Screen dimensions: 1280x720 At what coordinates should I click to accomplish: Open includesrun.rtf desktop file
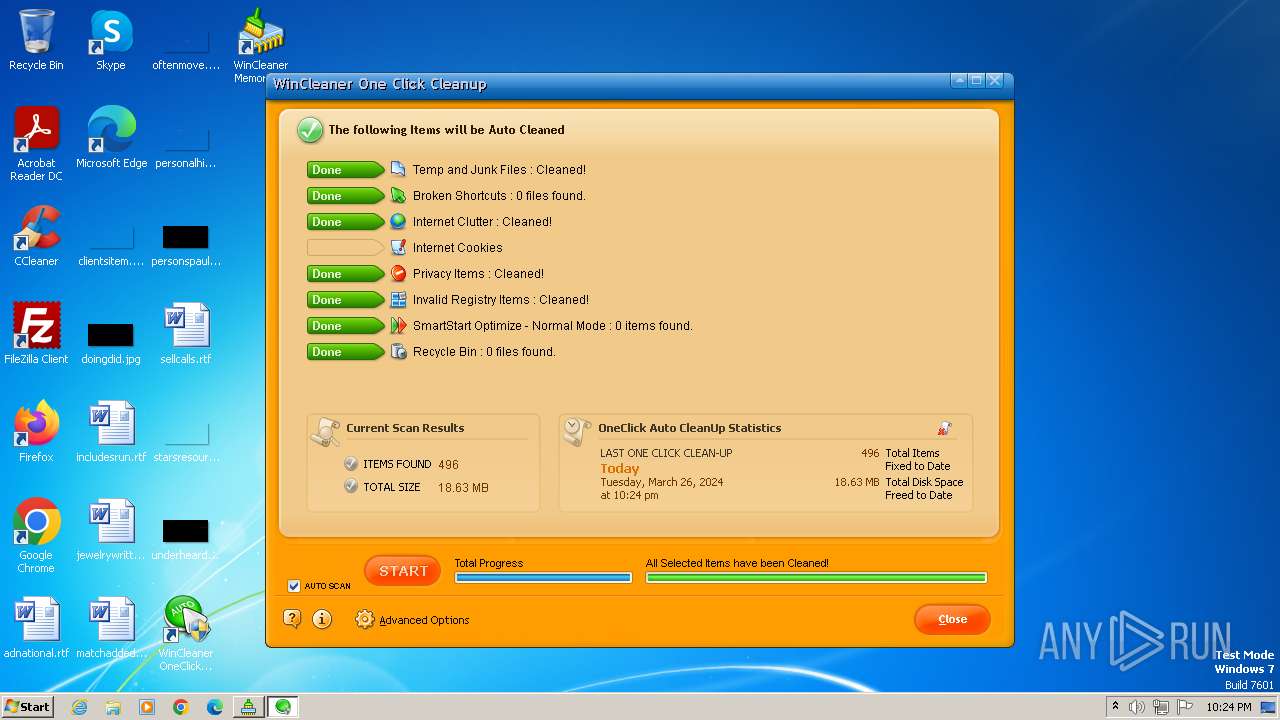(x=111, y=432)
